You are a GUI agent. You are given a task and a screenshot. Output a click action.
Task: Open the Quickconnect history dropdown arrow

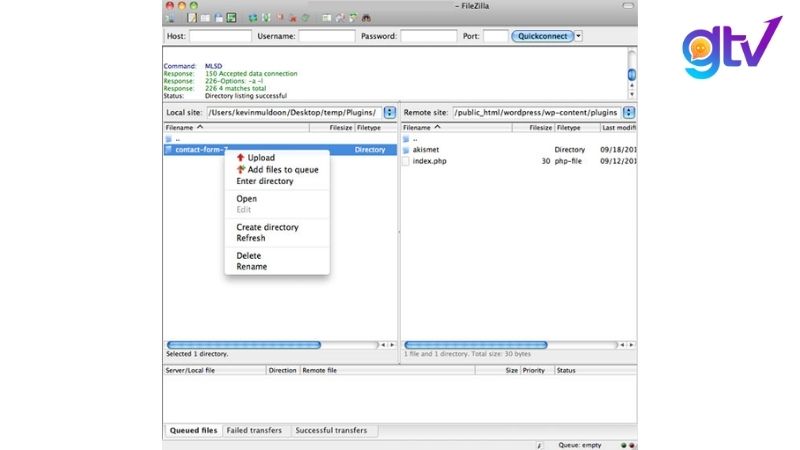click(579, 36)
